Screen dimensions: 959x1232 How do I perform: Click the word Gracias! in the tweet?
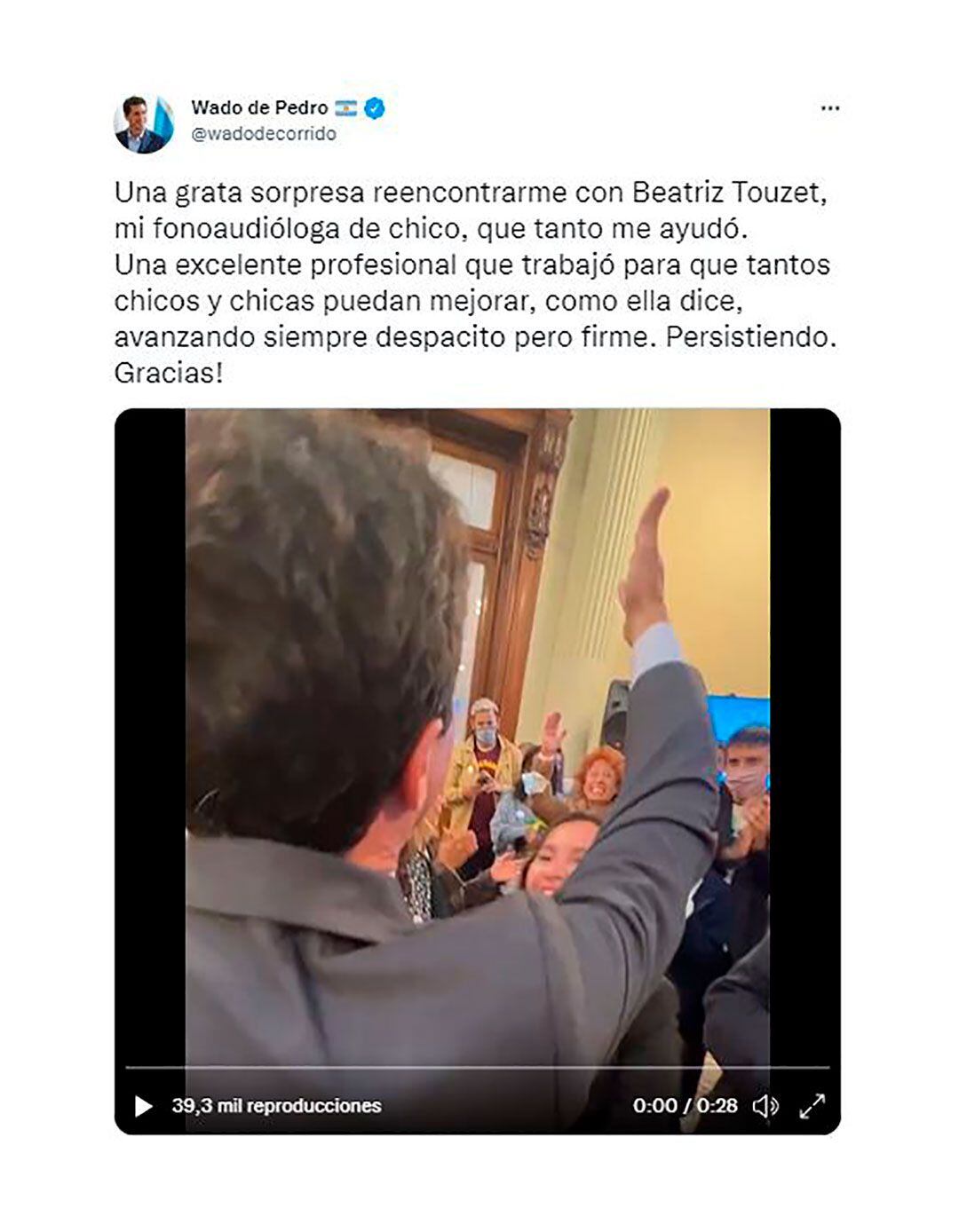click(169, 373)
